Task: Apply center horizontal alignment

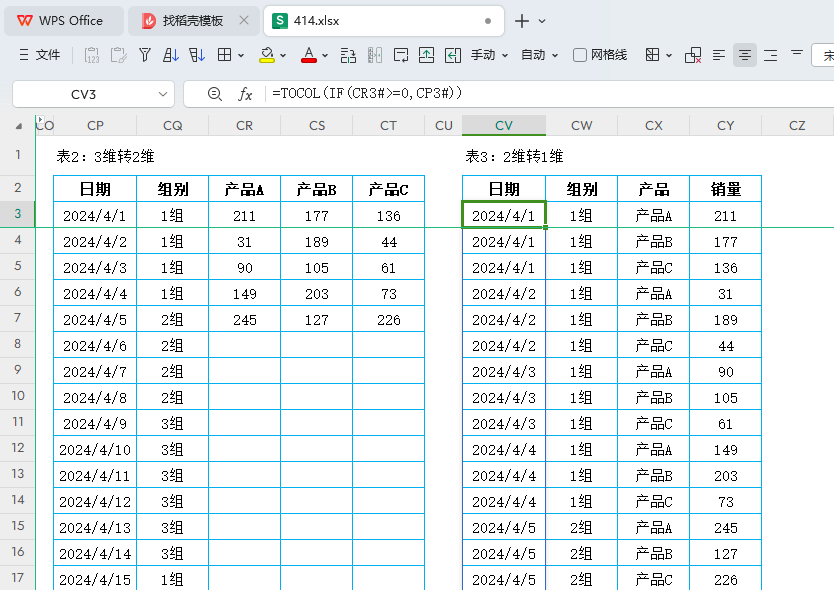Action: pos(744,55)
